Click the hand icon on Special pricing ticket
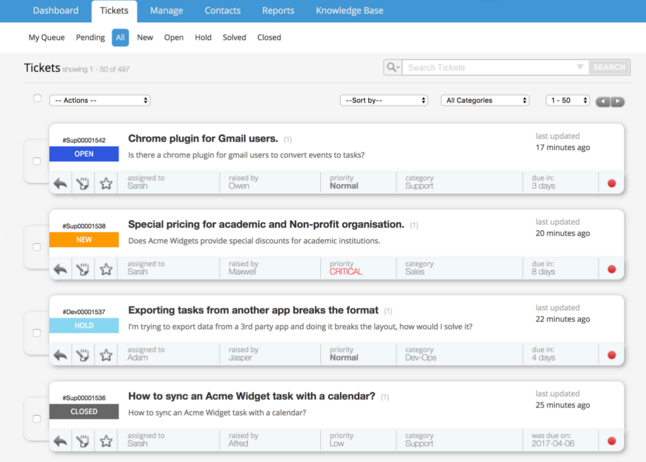The image size is (646, 462). [83, 270]
